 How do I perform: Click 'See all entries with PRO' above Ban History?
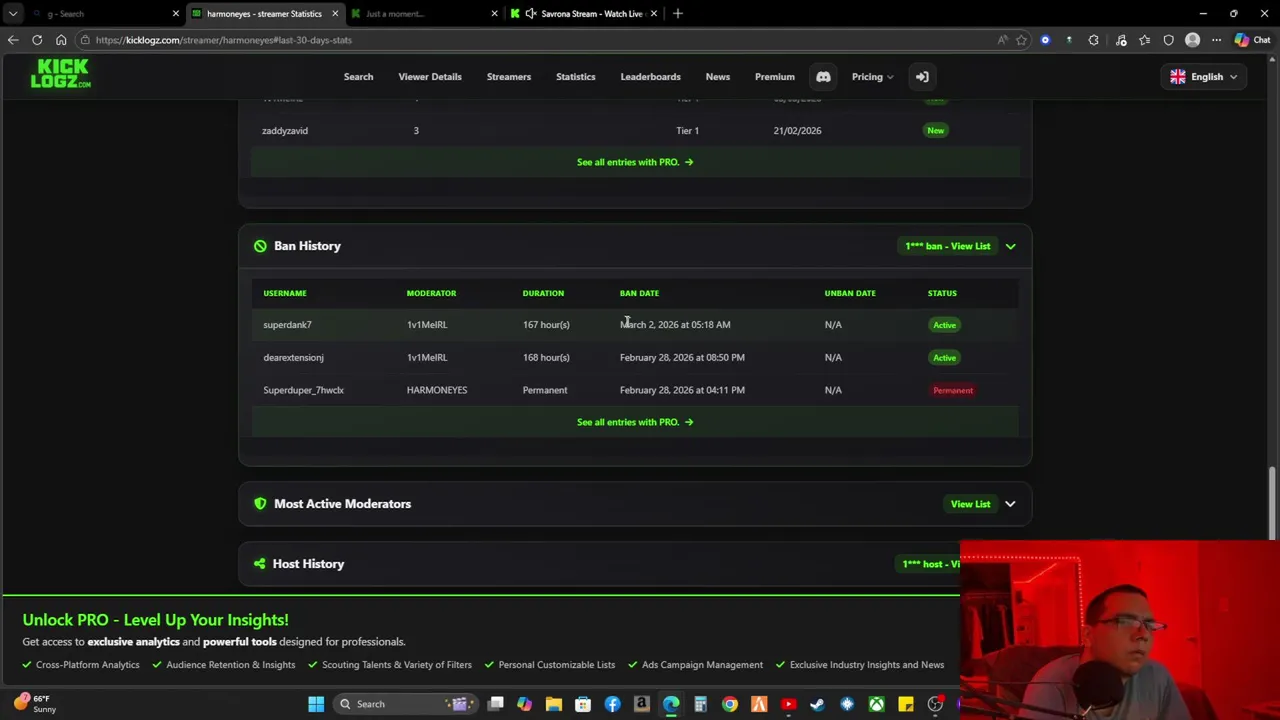pos(635,162)
